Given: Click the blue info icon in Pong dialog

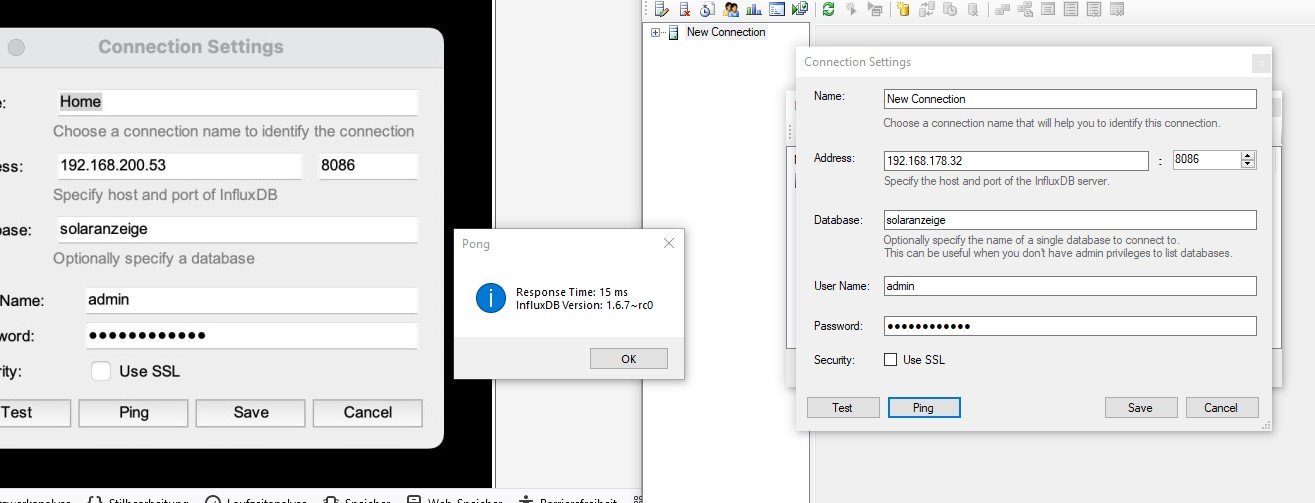Looking at the screenshot, I should point(490,298).
